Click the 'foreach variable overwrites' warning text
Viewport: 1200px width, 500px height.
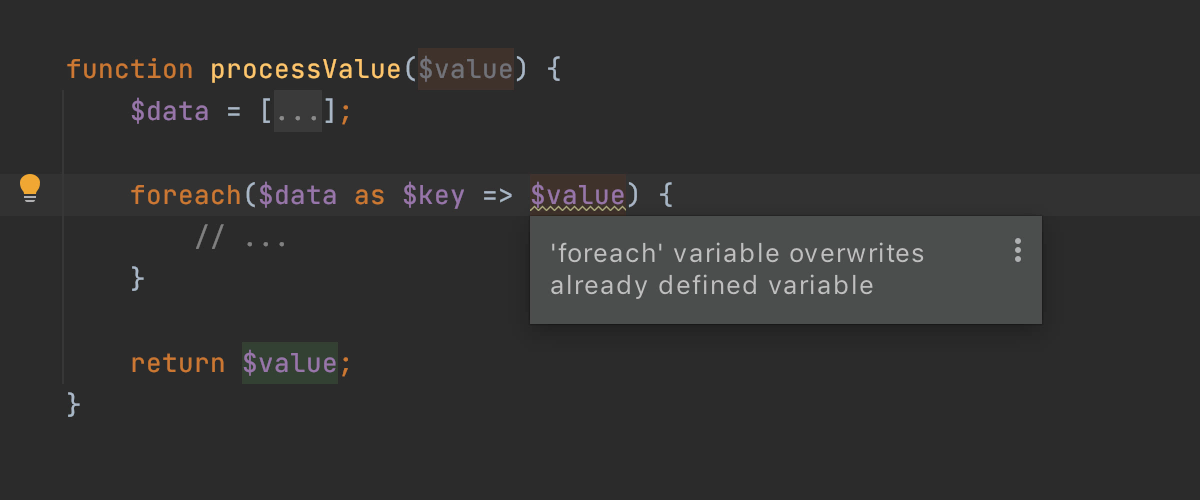point(737,269)
